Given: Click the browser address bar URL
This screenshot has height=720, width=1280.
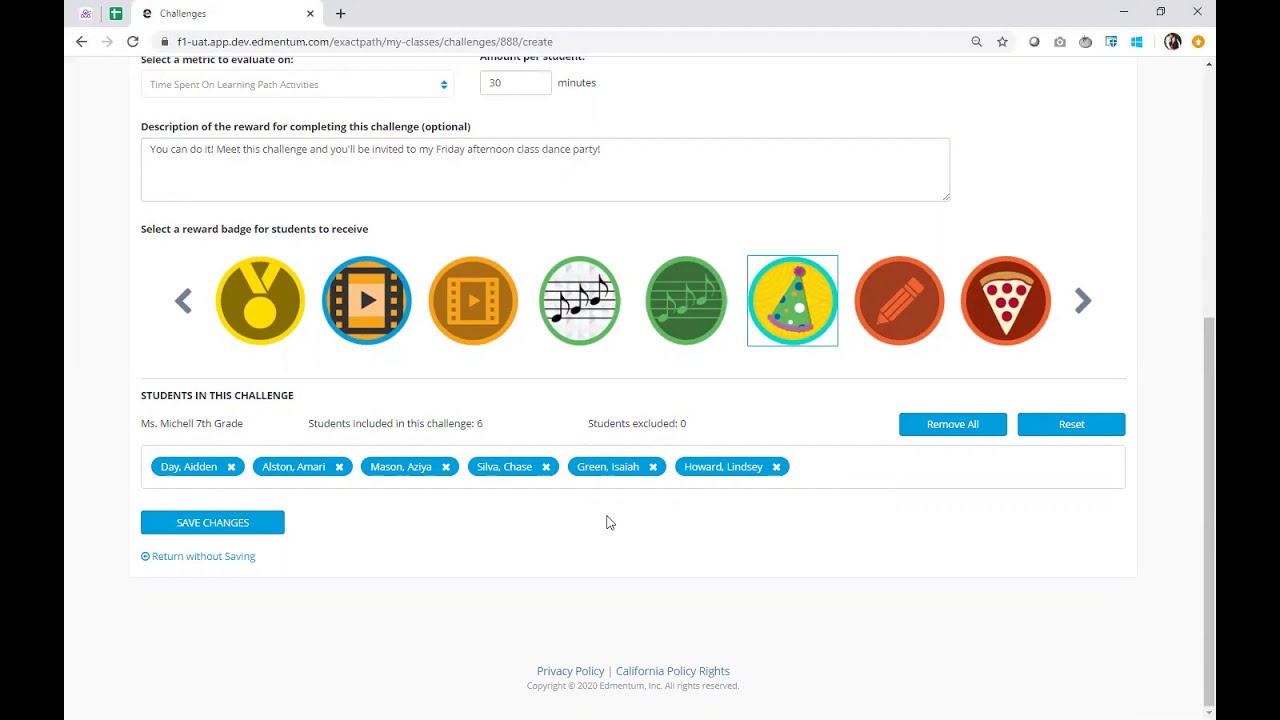Looking at the screenshot, I should pos(365,42).
